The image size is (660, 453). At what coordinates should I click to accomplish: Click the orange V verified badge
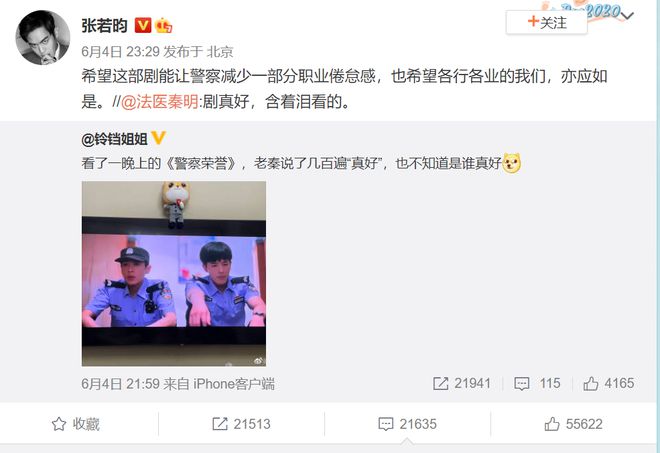tap(143, 26)
